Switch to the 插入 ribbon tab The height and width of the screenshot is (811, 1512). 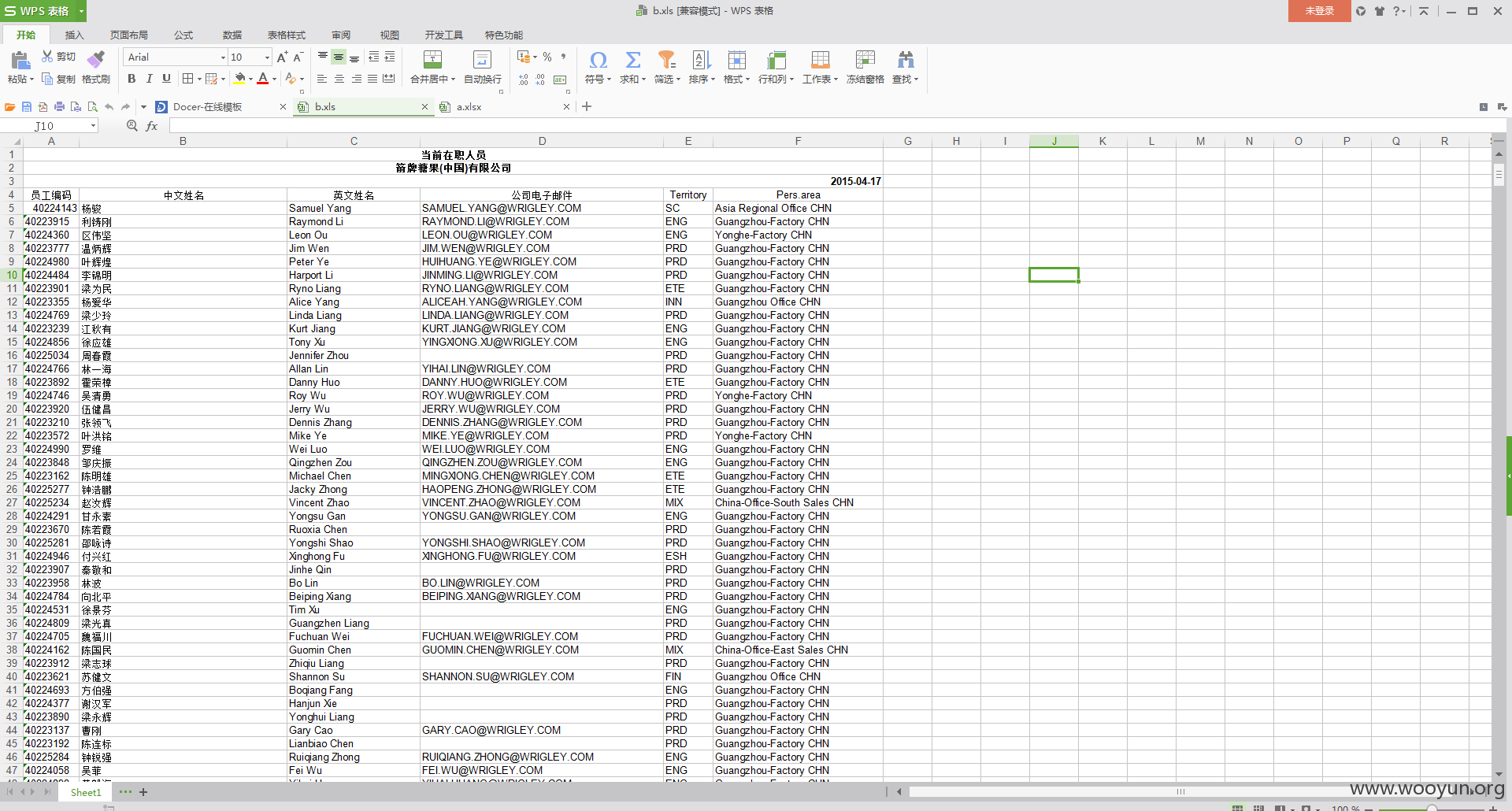coord(74,35)
